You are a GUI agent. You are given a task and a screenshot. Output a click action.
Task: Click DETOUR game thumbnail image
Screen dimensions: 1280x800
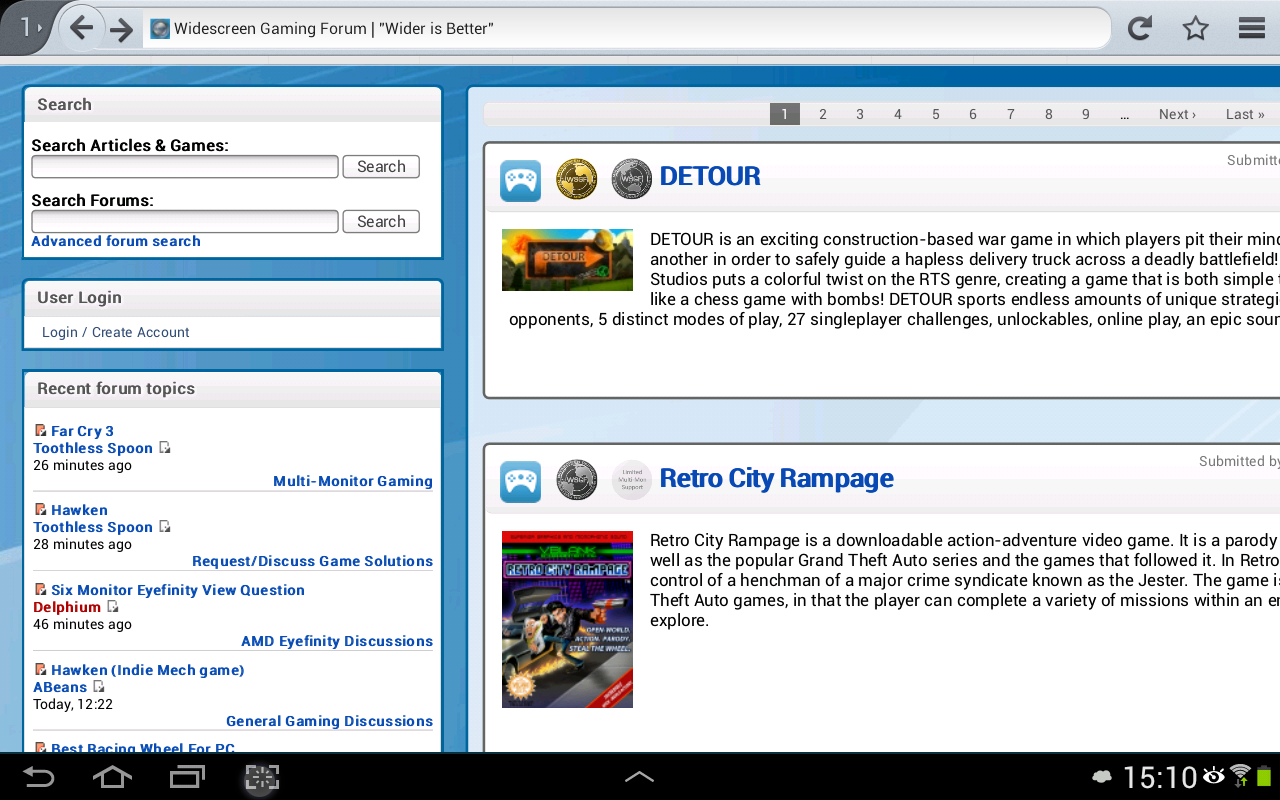(x=567, y=260)
